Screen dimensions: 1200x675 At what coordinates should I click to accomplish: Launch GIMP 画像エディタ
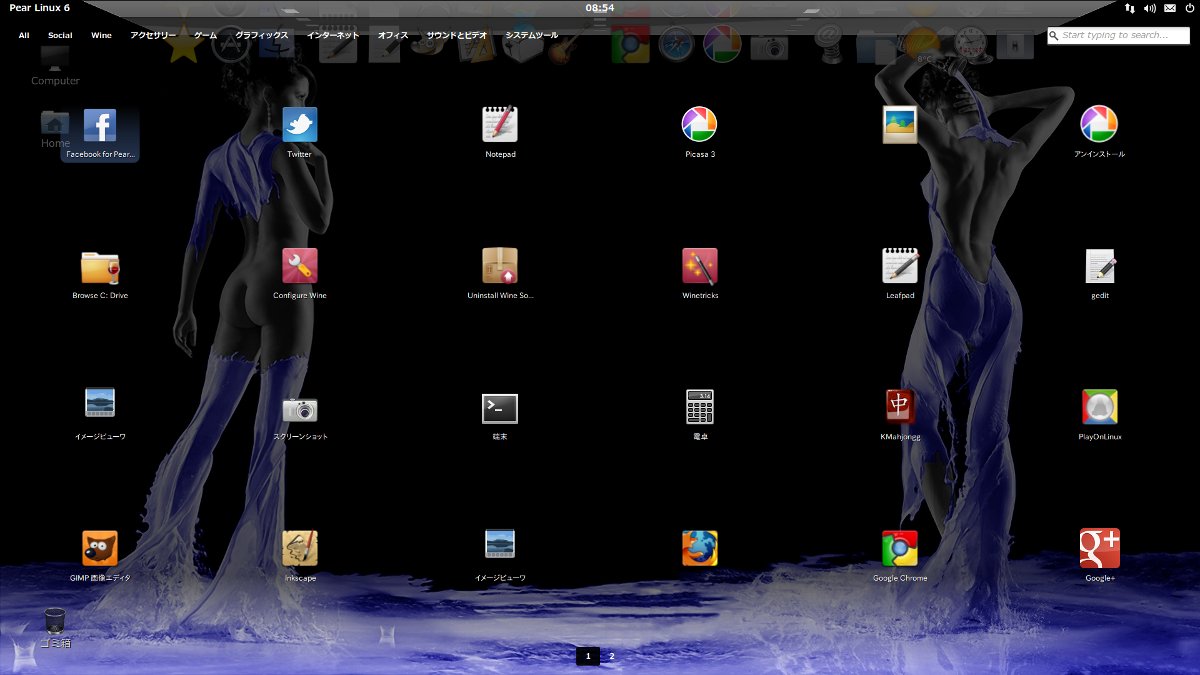[x=100, y=548]
